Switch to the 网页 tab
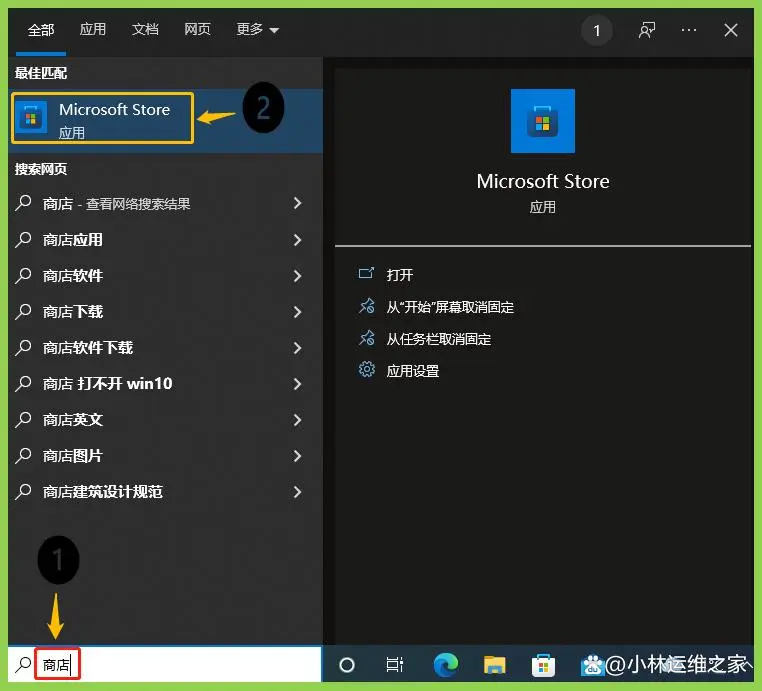 197,29
